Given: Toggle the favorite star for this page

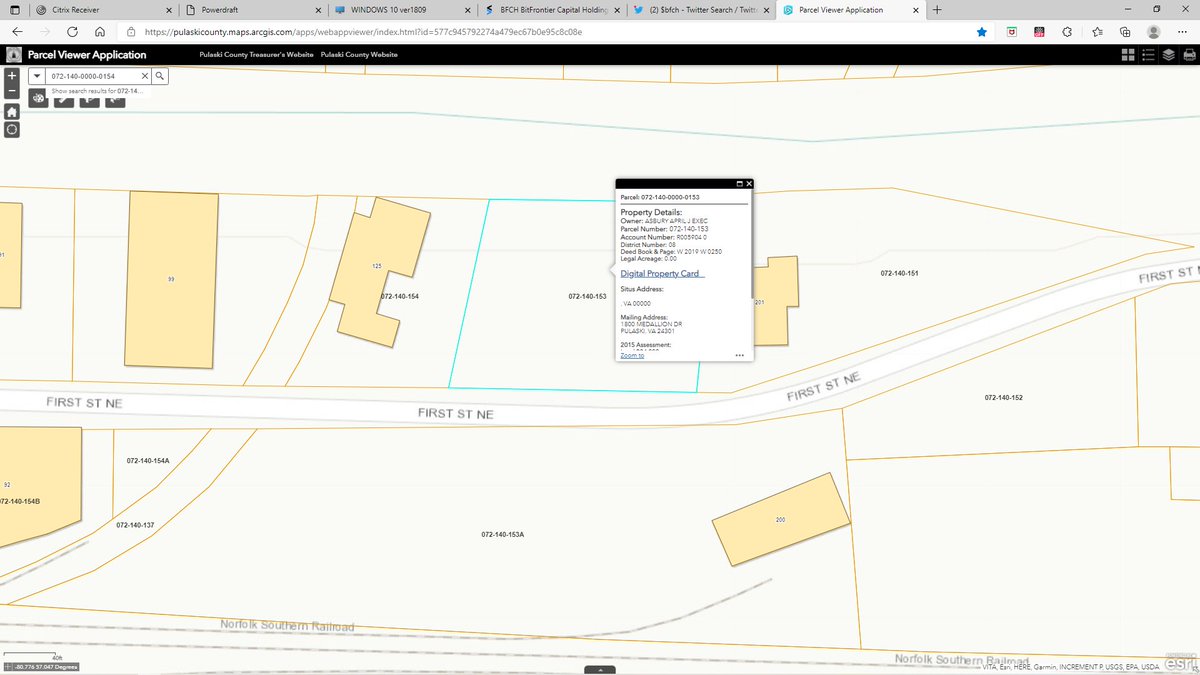Looking at the screenshot, I should (982, 31).
